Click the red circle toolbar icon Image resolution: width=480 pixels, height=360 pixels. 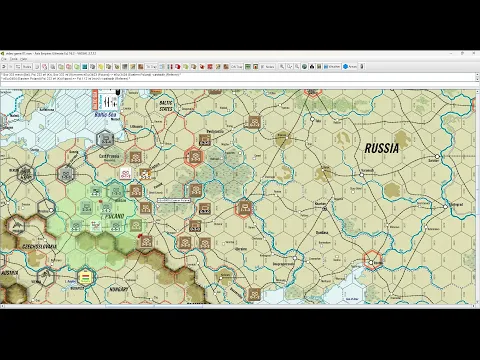pyautogui.click(x=178, y=67)
